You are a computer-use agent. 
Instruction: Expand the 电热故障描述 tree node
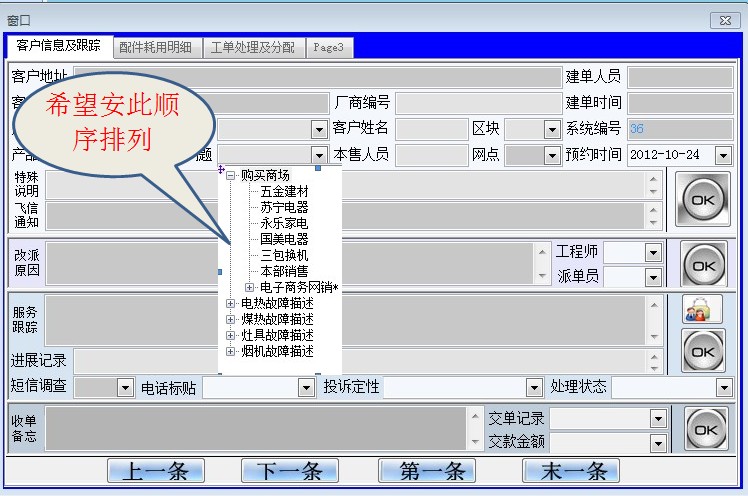231,304
